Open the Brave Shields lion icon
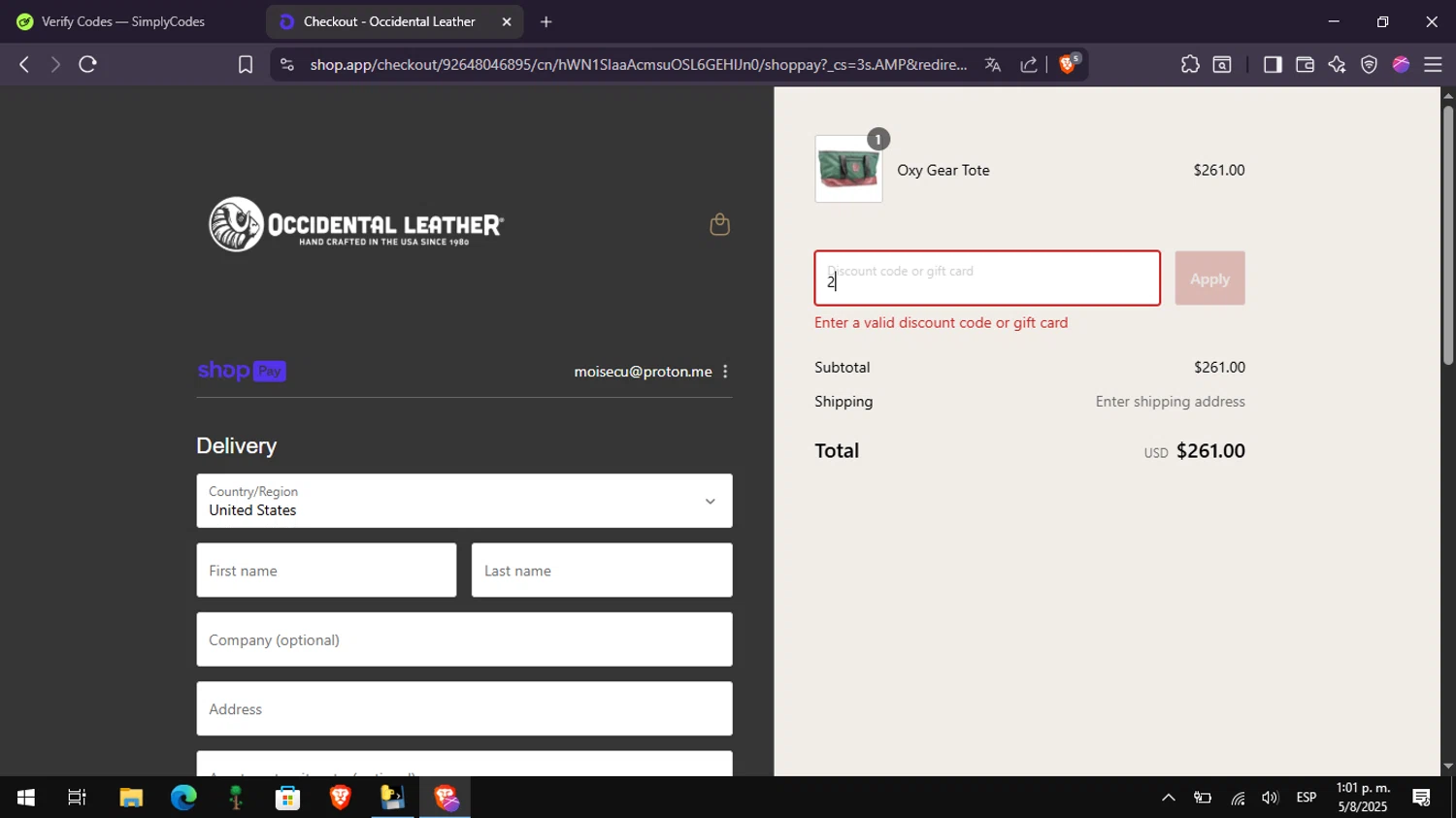This screenshot has width=1456, height=818. tap(1068, 64)
